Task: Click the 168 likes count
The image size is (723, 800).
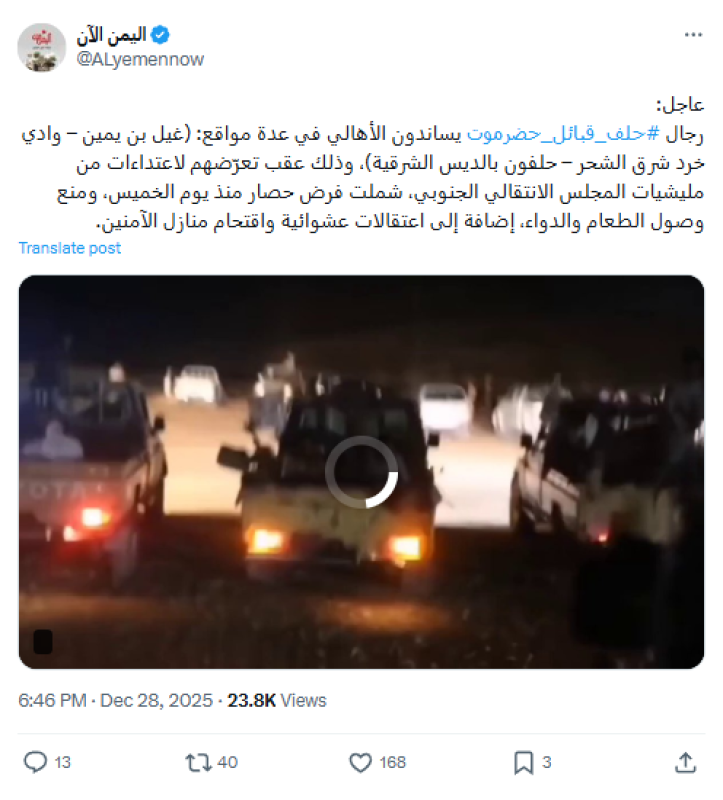Action: pyautogui.click(x=392, y=762)
